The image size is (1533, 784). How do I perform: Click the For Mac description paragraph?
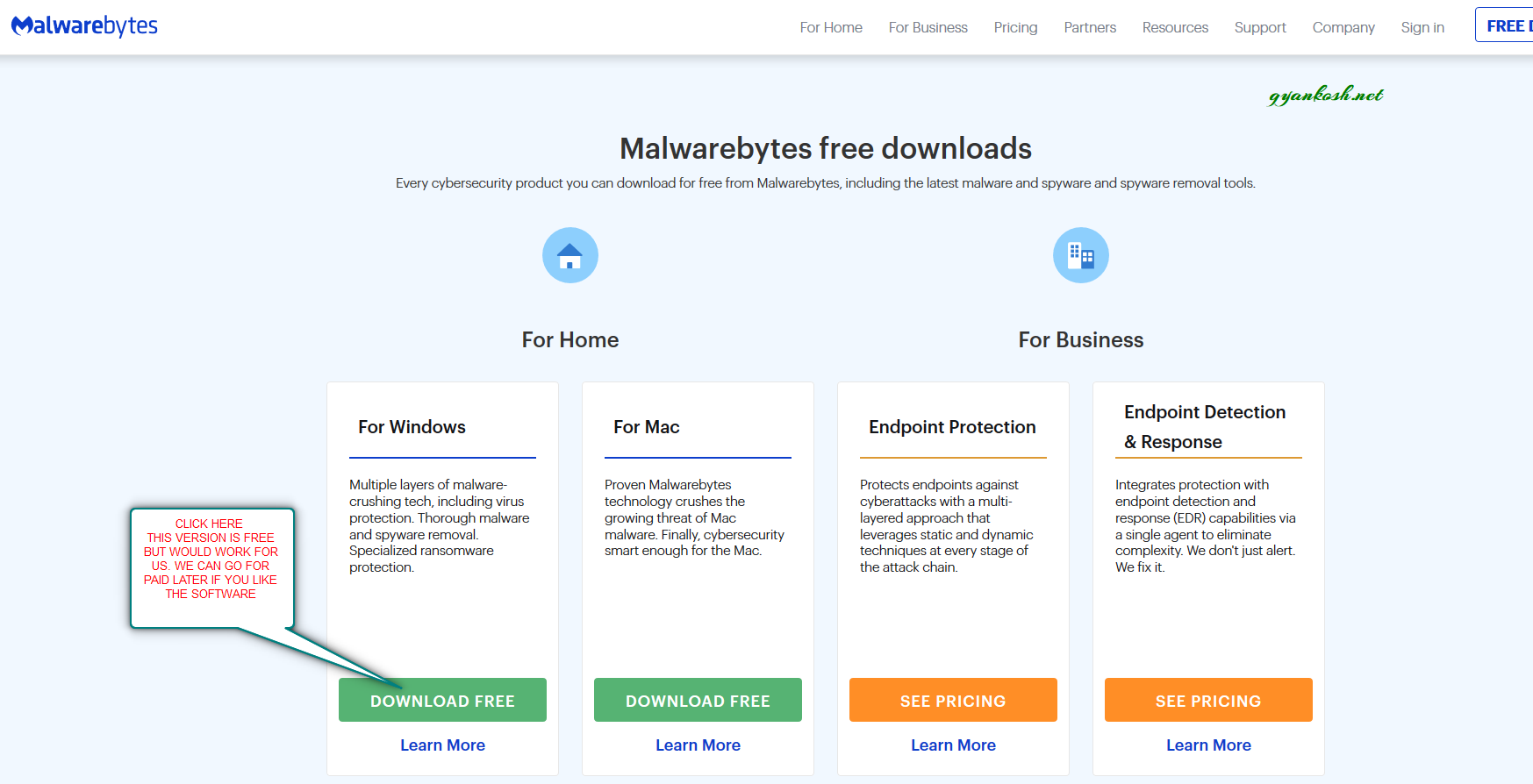tap(694, 517)
